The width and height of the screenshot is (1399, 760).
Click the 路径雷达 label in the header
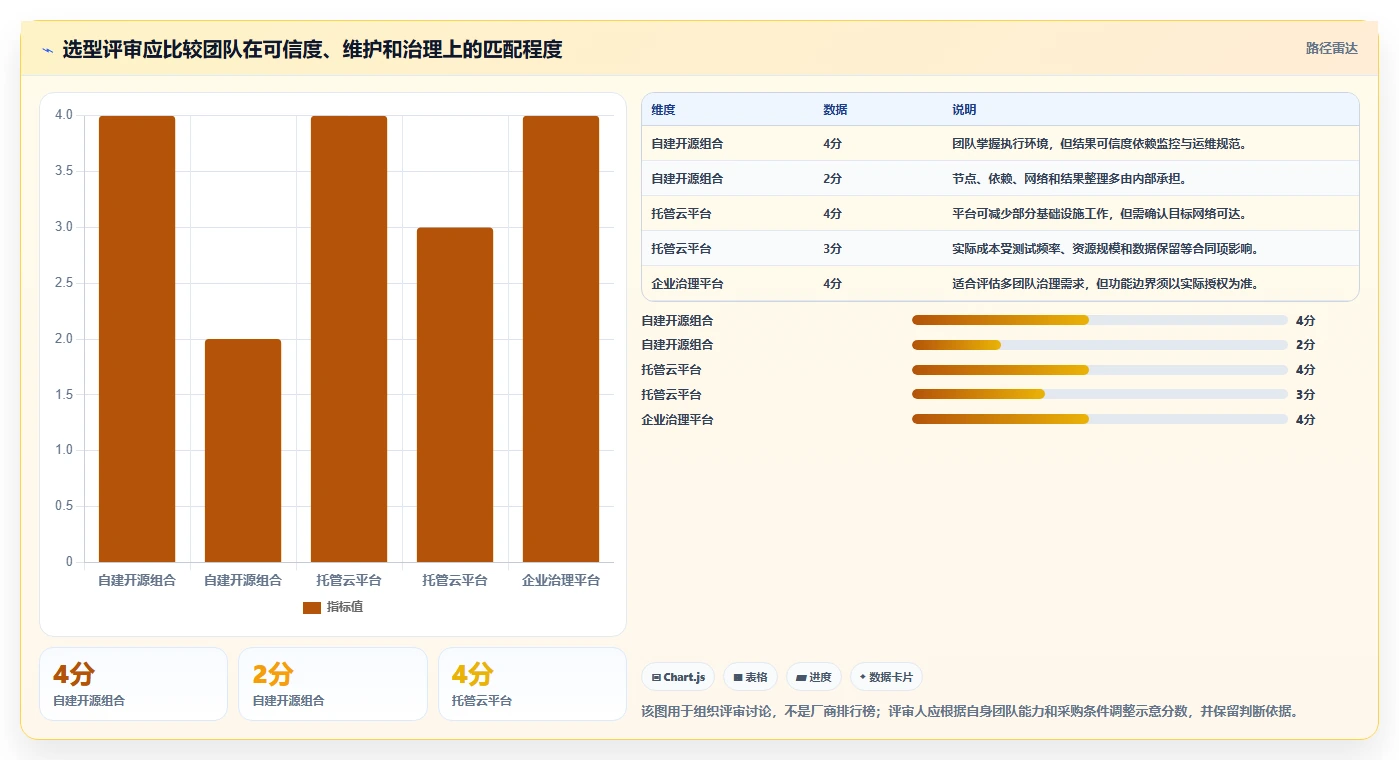point(1332,48)
